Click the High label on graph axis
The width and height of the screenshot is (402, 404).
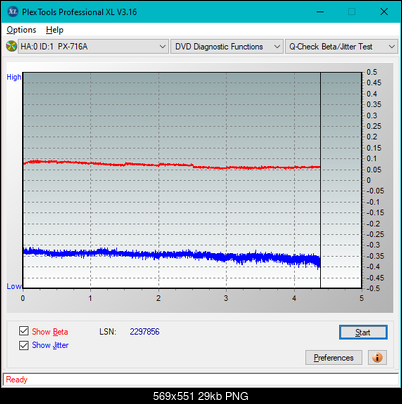tap(14, 77)
